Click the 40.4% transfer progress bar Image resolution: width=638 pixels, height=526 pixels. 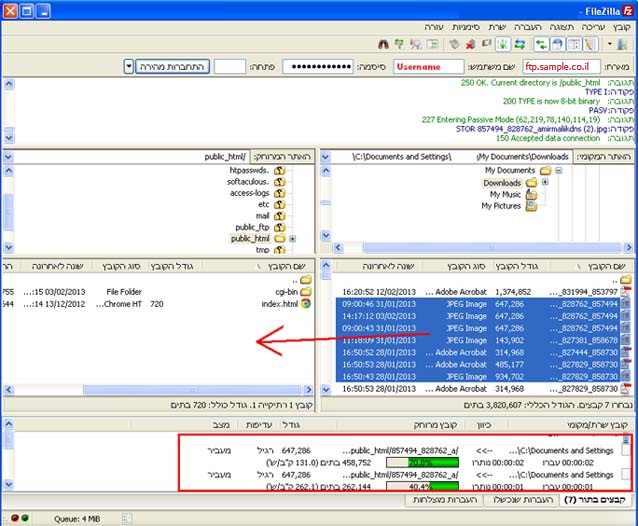pyautogui.click(x=422, y=487)
